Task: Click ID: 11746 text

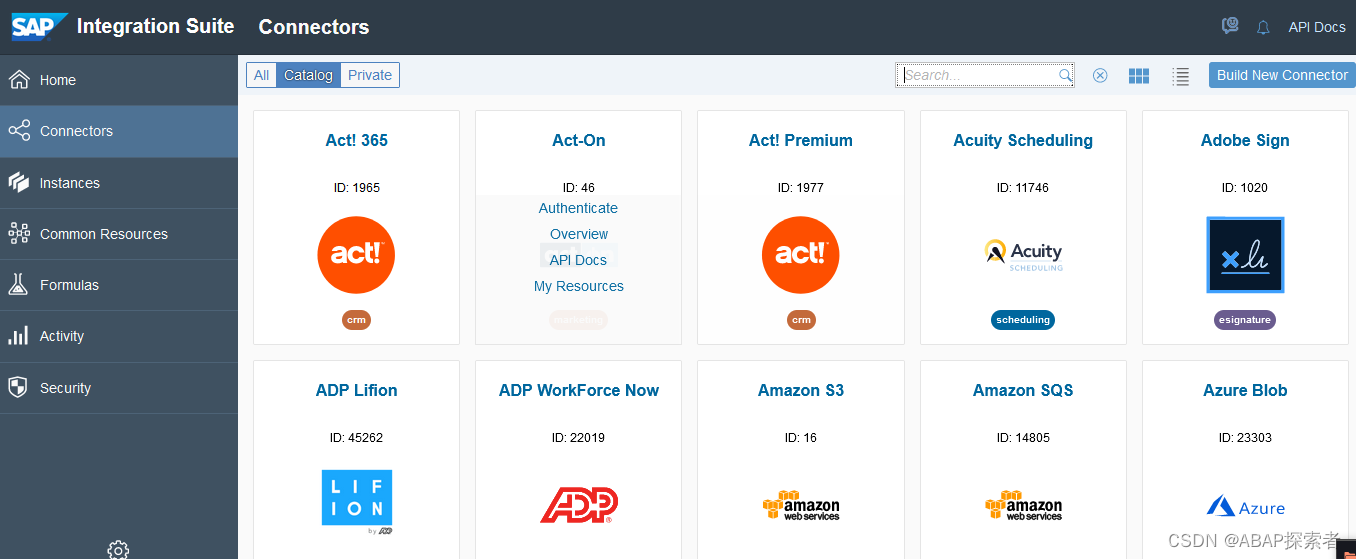Action: pos(1023,187)
